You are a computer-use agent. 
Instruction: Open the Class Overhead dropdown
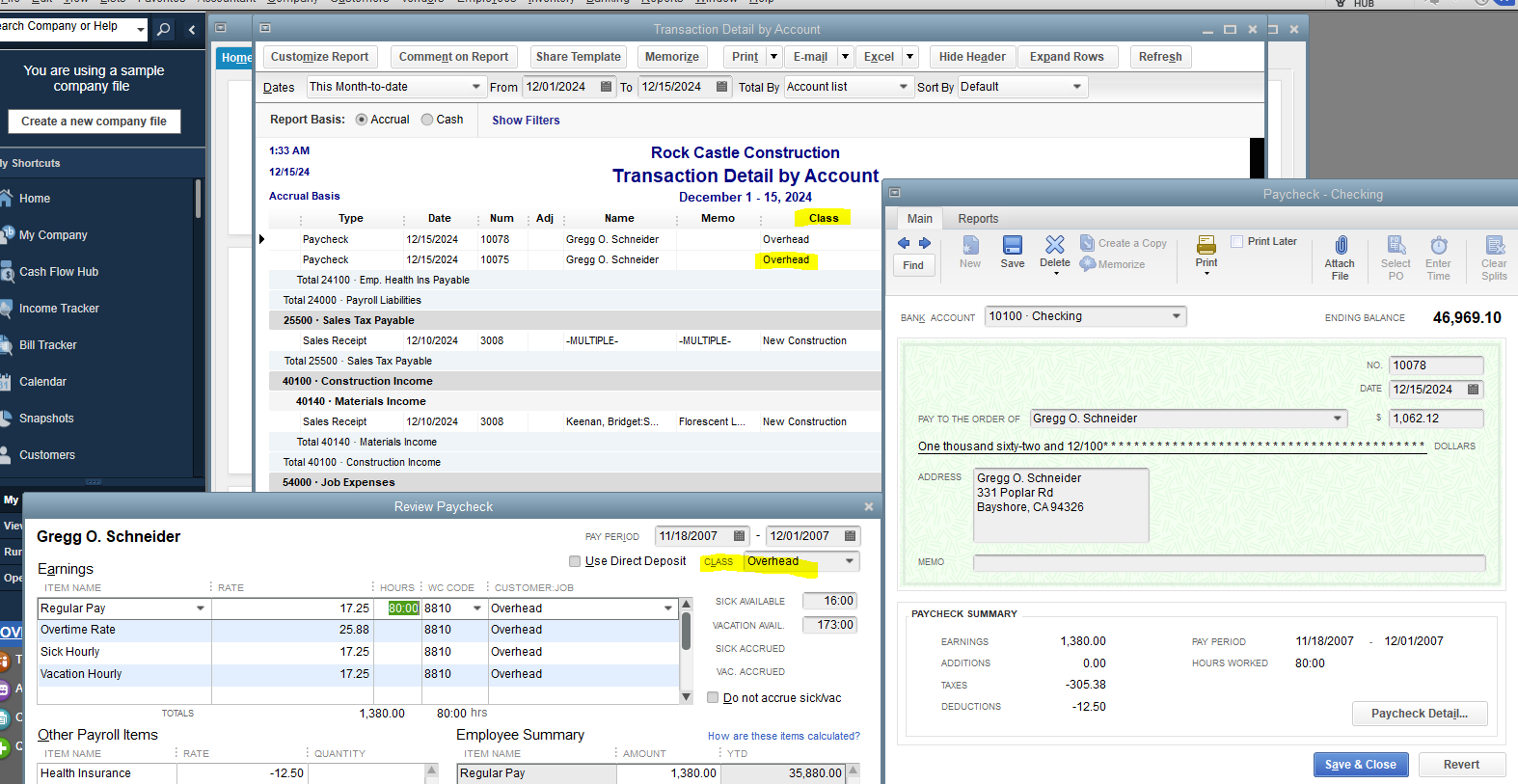(849, 561)
